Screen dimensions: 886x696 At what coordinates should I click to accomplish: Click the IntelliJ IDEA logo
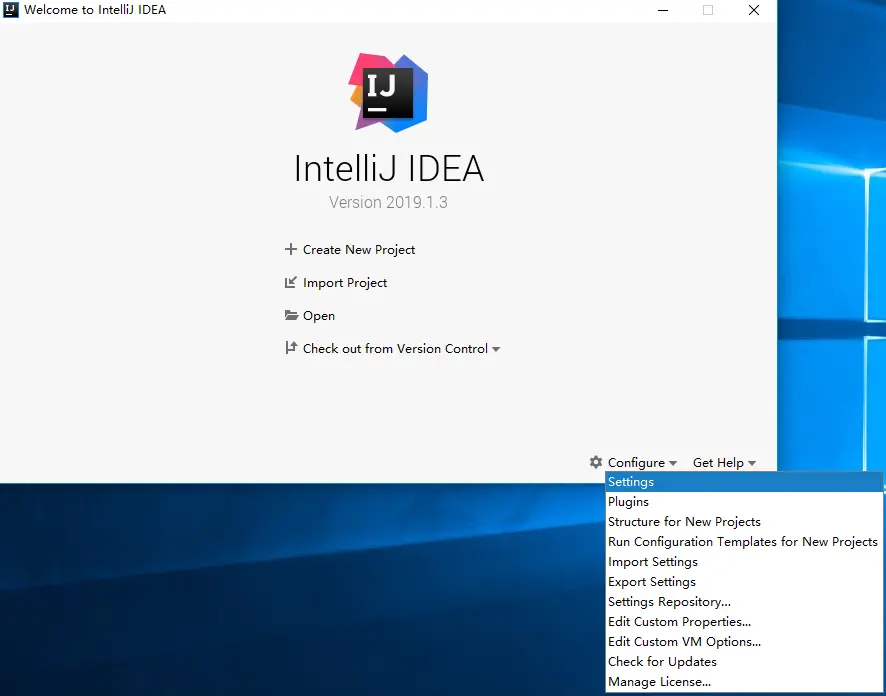tap(388, 93)
